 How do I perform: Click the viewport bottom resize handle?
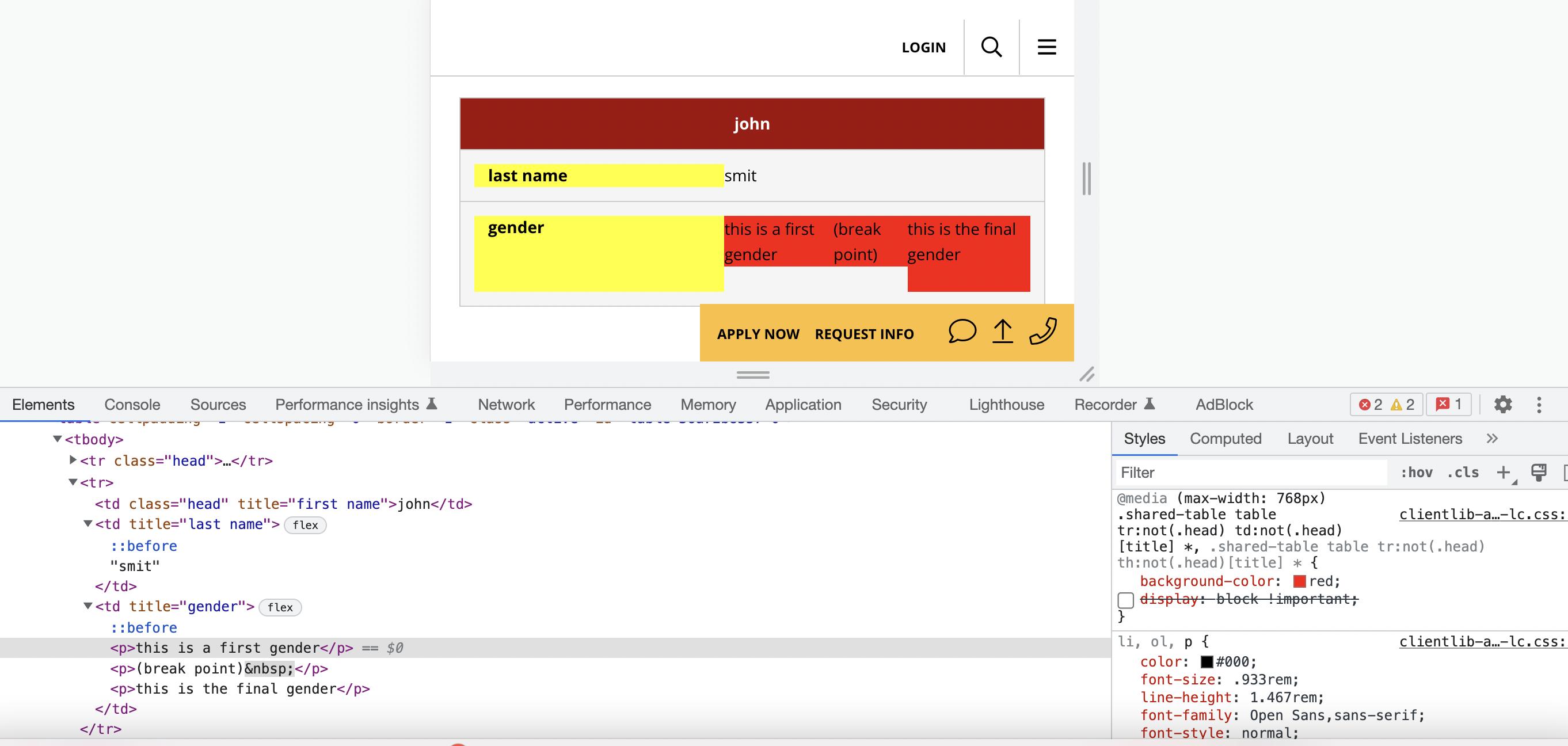[753, 375]
